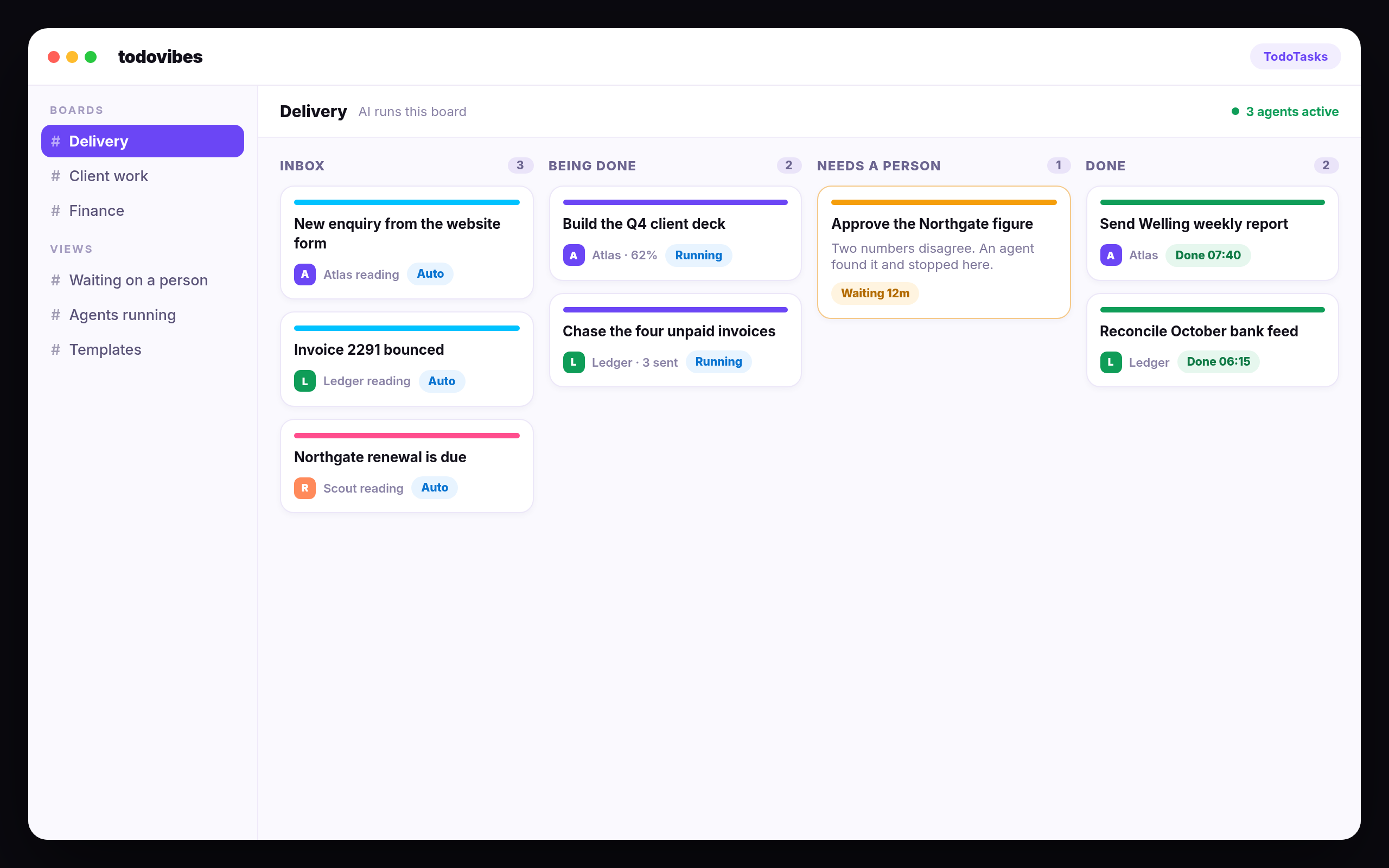
Task: Click the Ledger · 3 sent text
Action: [634, 363]
